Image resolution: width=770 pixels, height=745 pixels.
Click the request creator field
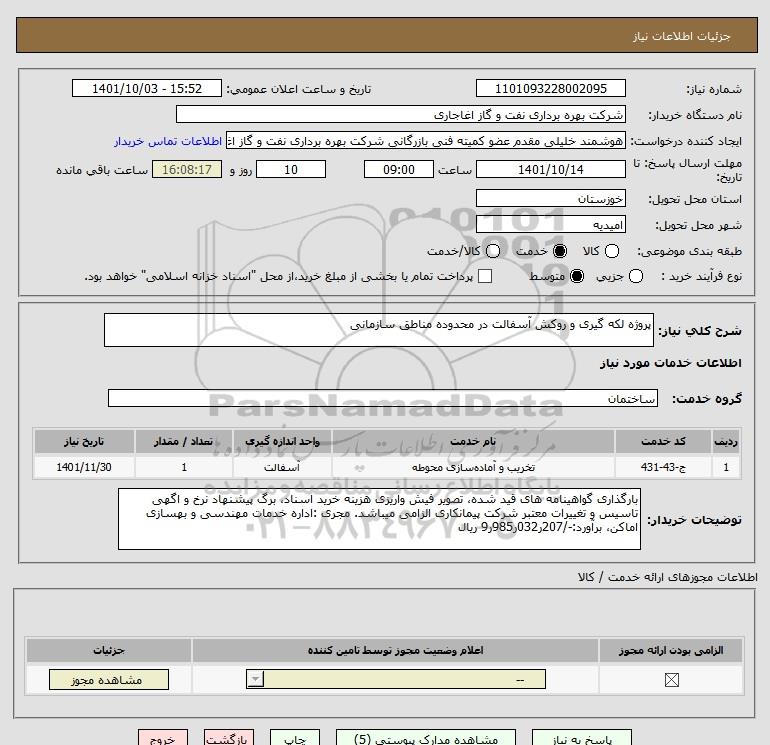(x=426, y=140)
